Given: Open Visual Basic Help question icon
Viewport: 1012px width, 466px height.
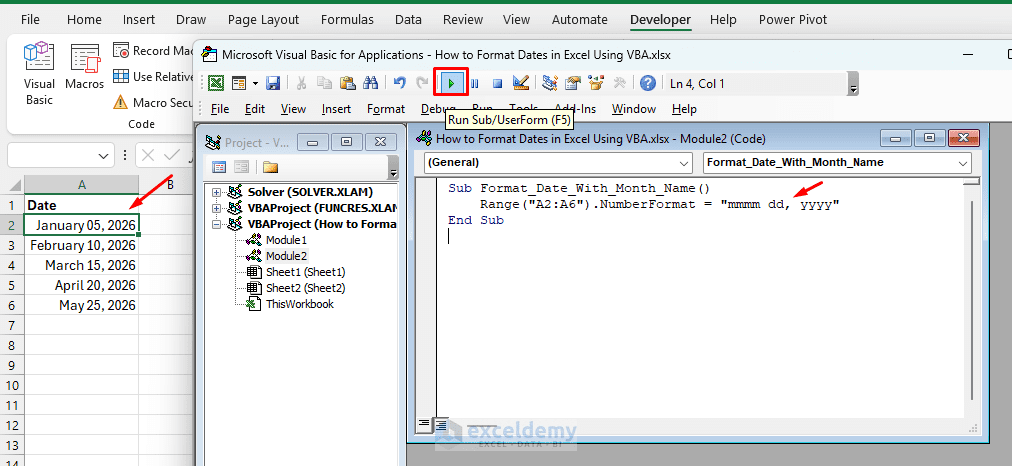Looking at the screenshot, I should pyautogui.click(x=647, y=83).
